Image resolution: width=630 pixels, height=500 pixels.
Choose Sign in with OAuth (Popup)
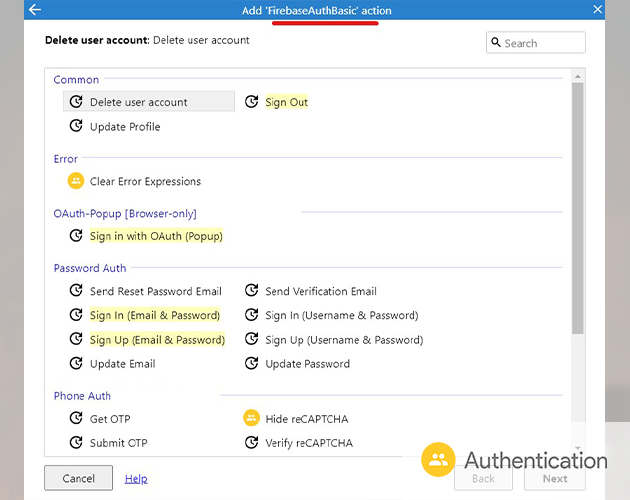pyautogui.click(x=156, y=236)
